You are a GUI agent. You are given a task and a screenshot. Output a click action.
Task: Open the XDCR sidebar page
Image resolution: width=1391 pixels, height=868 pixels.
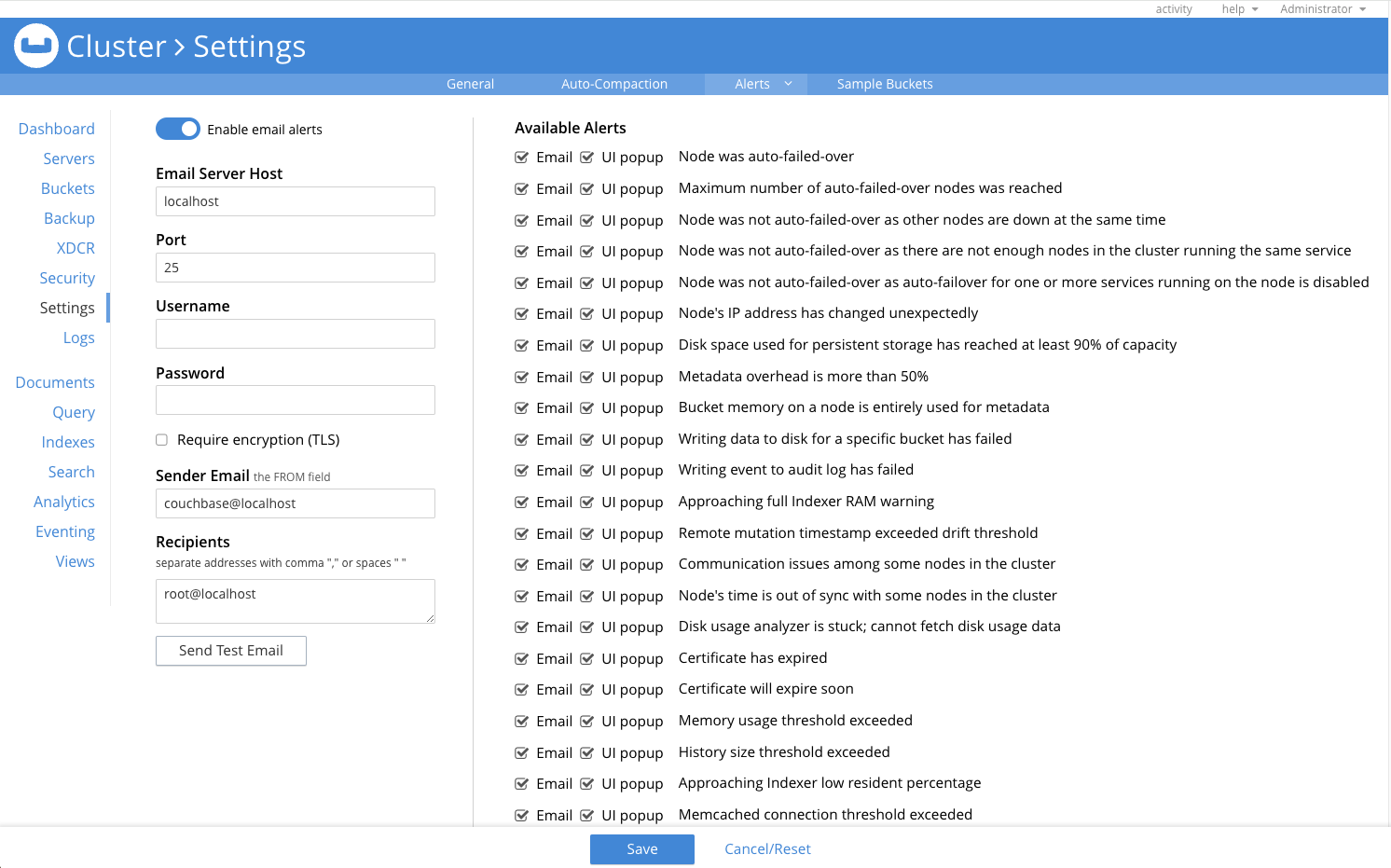coord(76,248)
